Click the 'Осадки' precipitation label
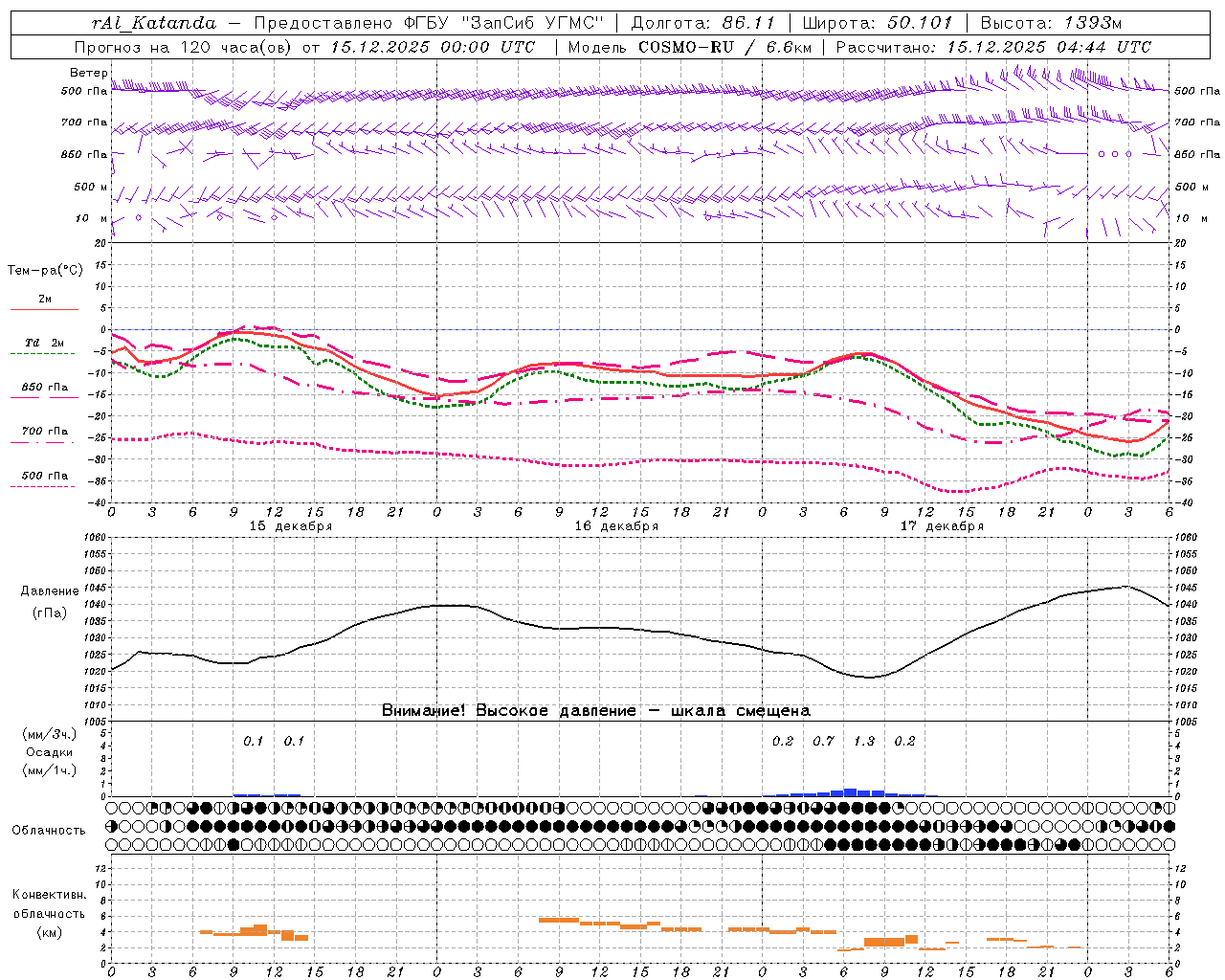The width and height of the screenshot is (1225, 980). (50, 752)
